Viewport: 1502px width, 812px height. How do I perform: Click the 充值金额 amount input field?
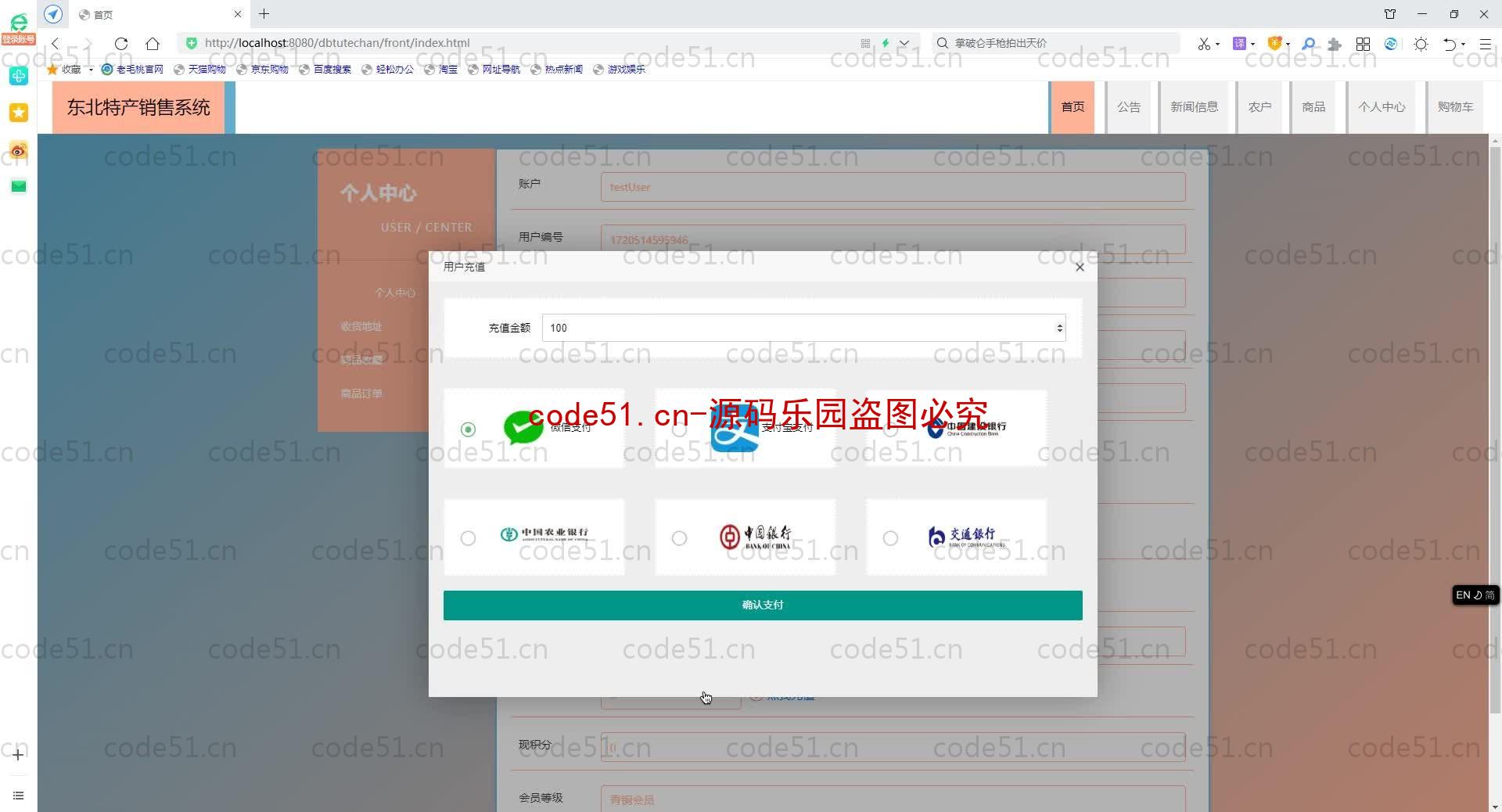click(x=803, y=328)
